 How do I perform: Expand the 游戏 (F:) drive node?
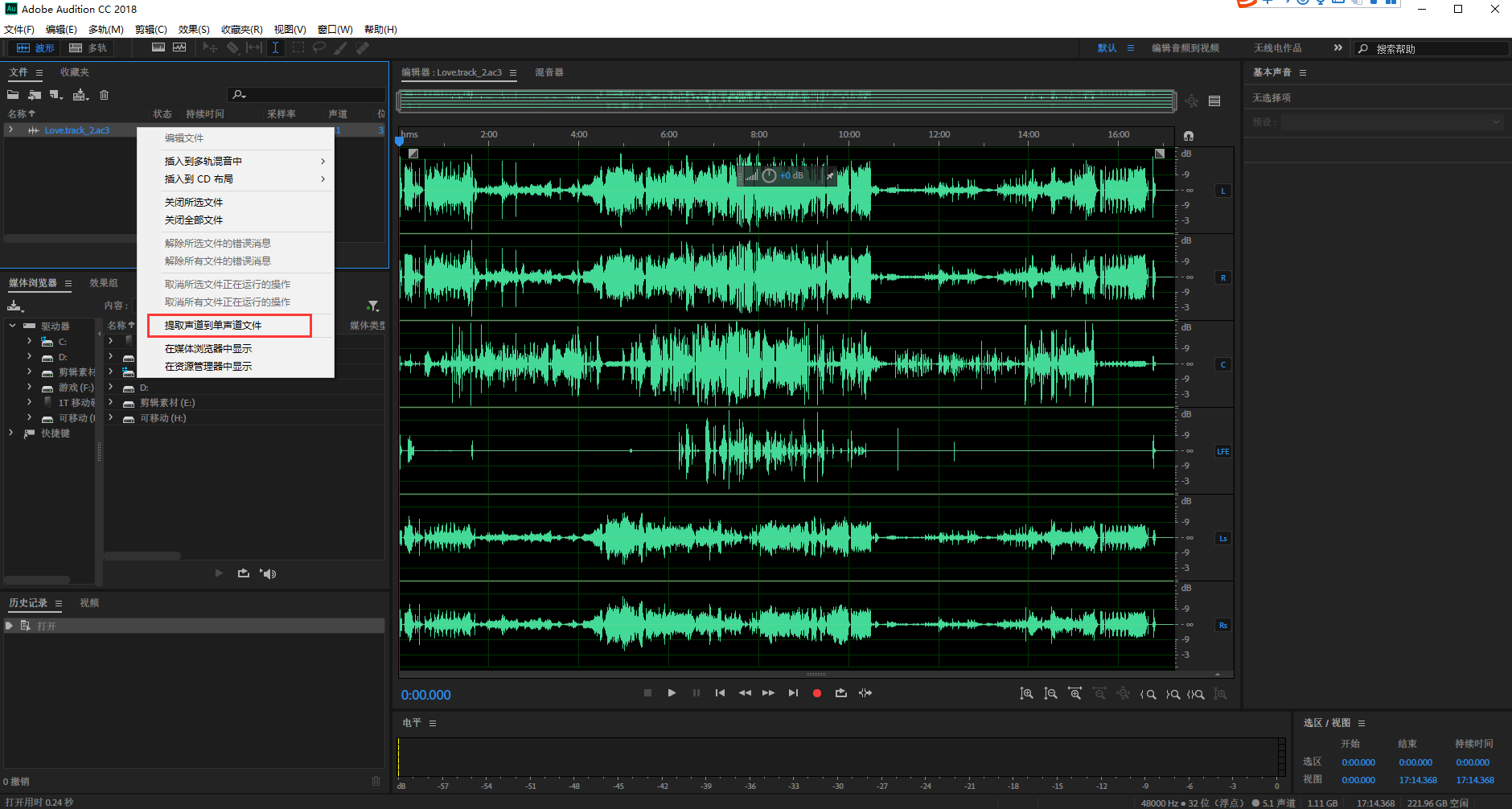tap(30, 387)
